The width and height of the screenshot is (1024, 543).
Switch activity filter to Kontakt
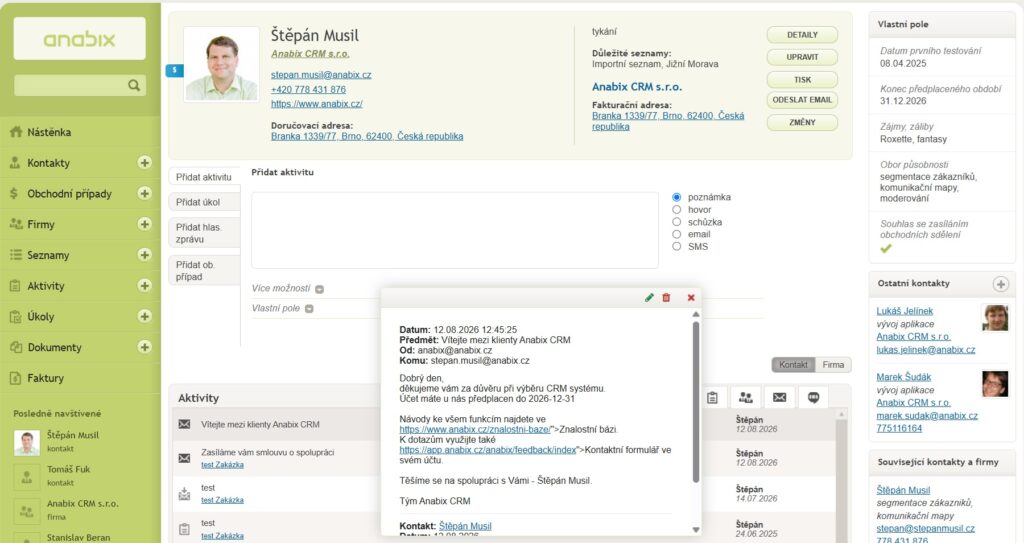tap(793, 365)
